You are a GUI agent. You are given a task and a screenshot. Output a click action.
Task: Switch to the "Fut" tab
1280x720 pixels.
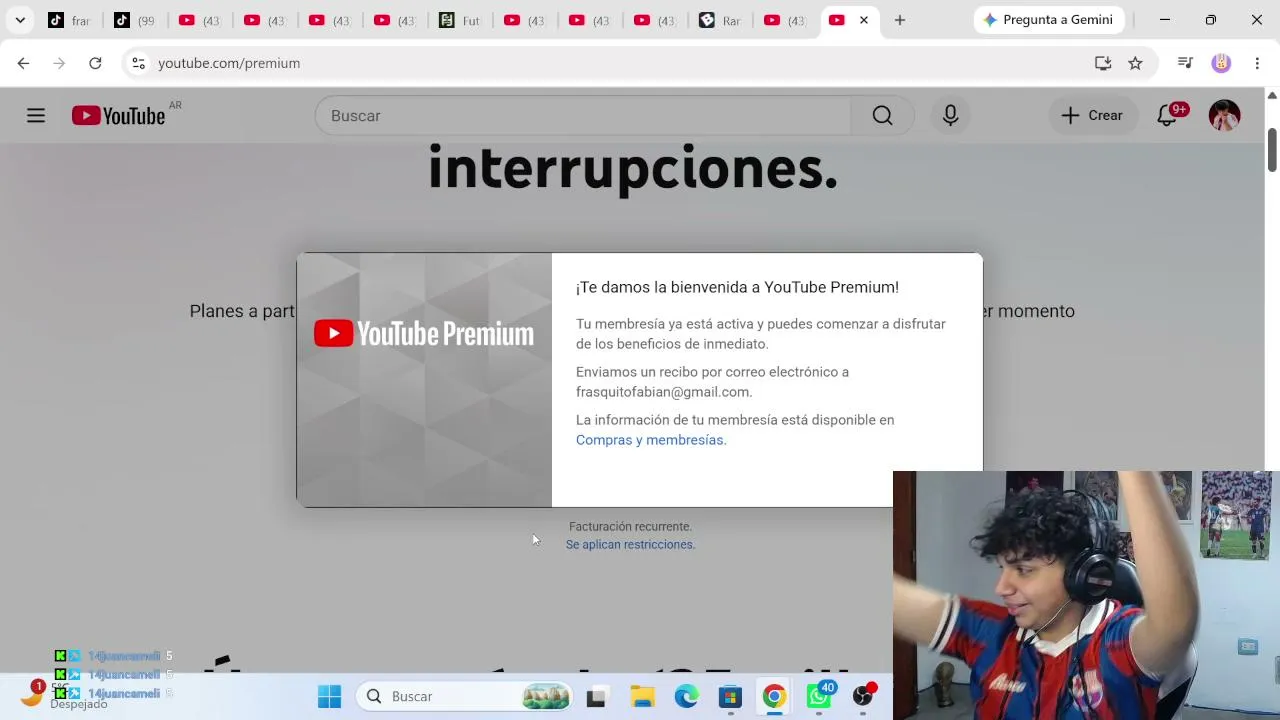(x=459, y=20)
